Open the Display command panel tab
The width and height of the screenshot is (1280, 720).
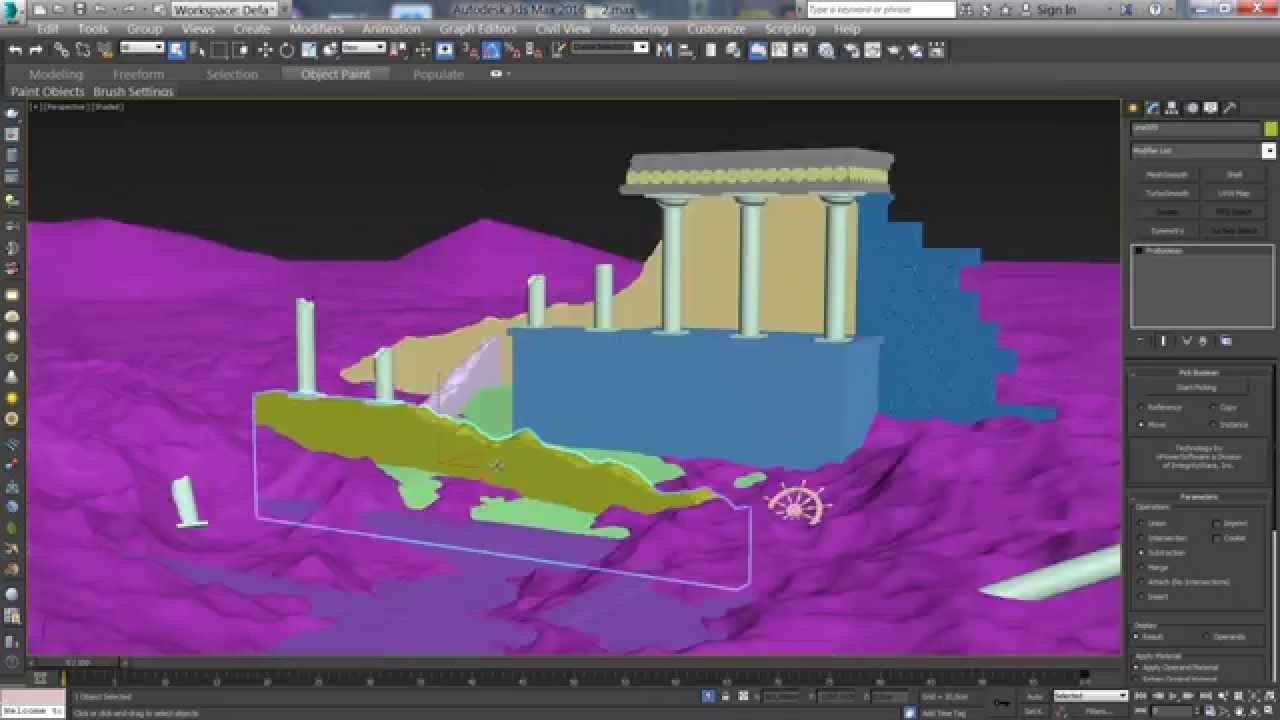pyautogui.click(x=1211, y=108)
